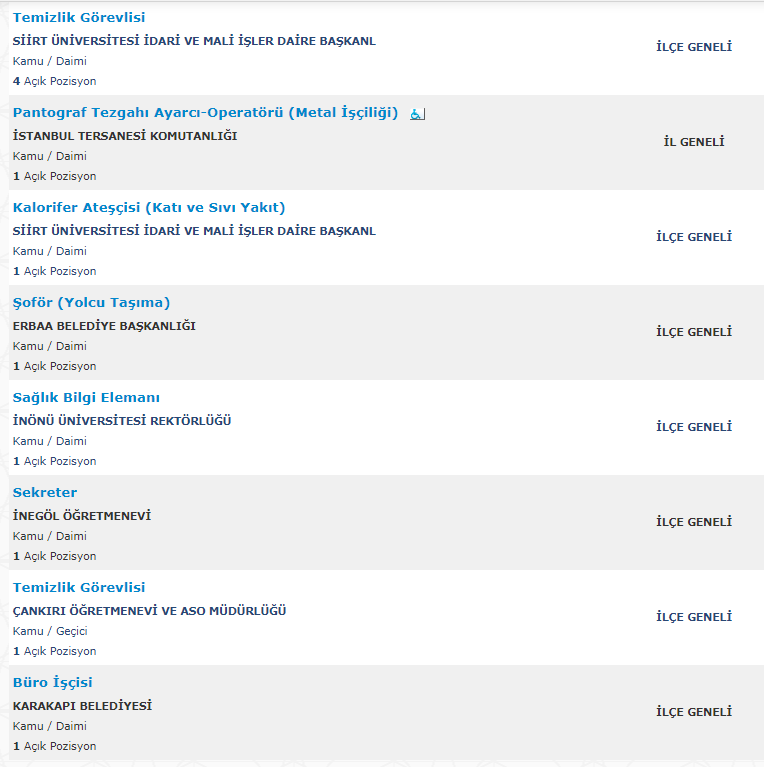Screen dimensions: 764x767
Task: Select the İNÖNÜ ÜNİVERSİTESİ REKTÖRLÜĞÜ employer text
Action: pyautogui.click(x=122, y=421)
